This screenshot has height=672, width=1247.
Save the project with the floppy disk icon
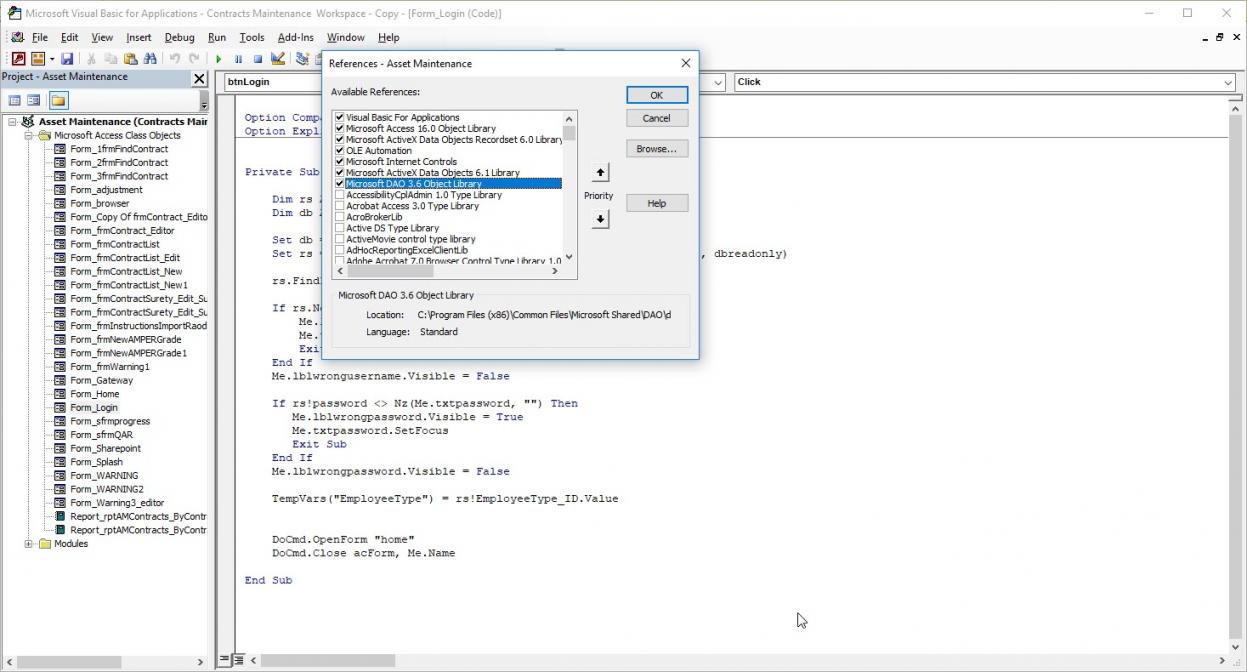tap(67, 59)
